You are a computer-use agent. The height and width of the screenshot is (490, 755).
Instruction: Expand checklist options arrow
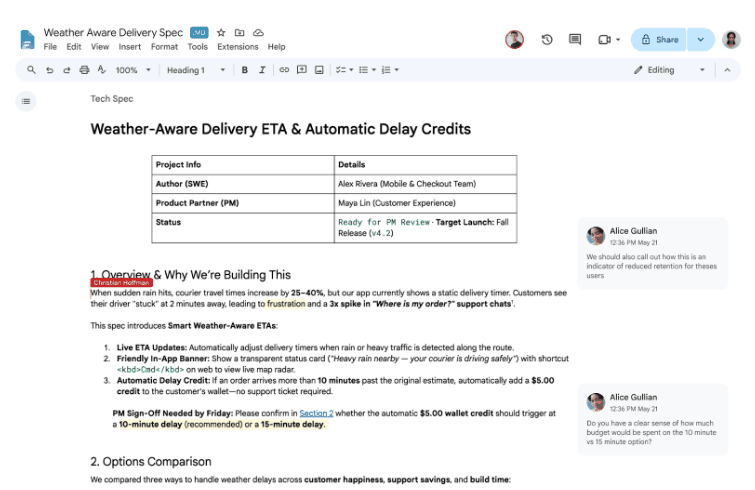[x=351, y=70]
